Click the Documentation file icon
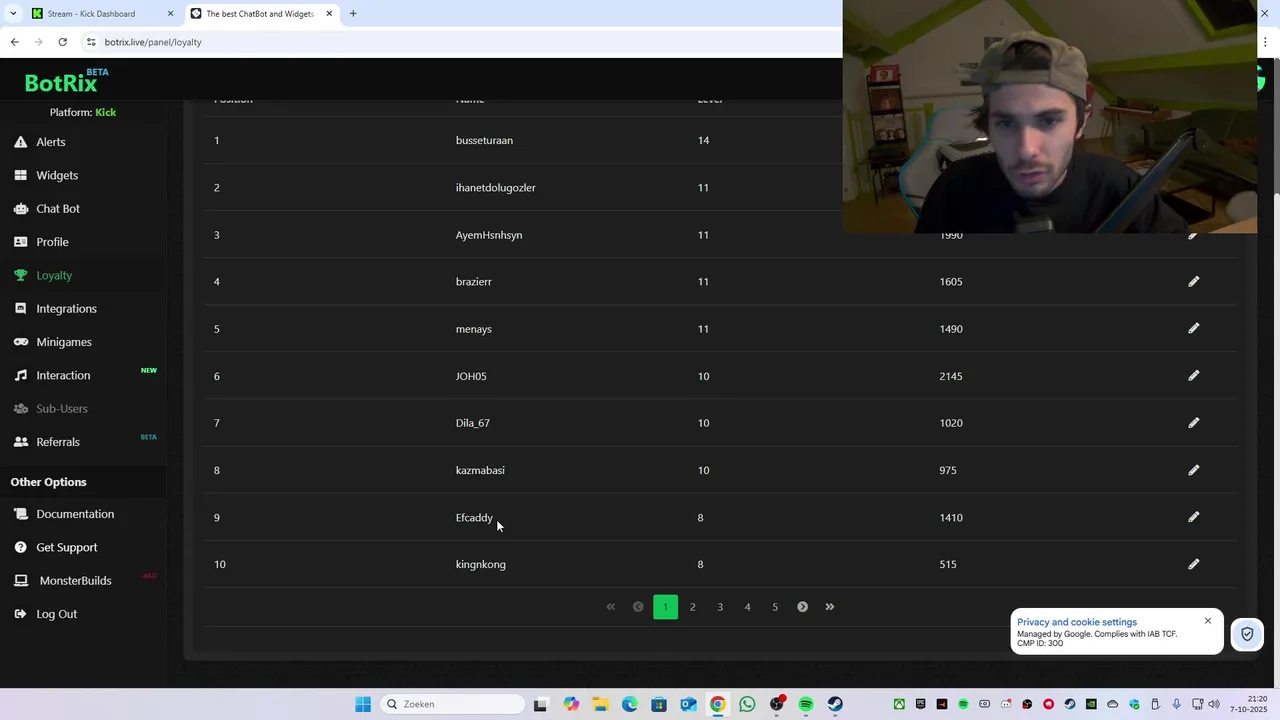 pos(20,514)
